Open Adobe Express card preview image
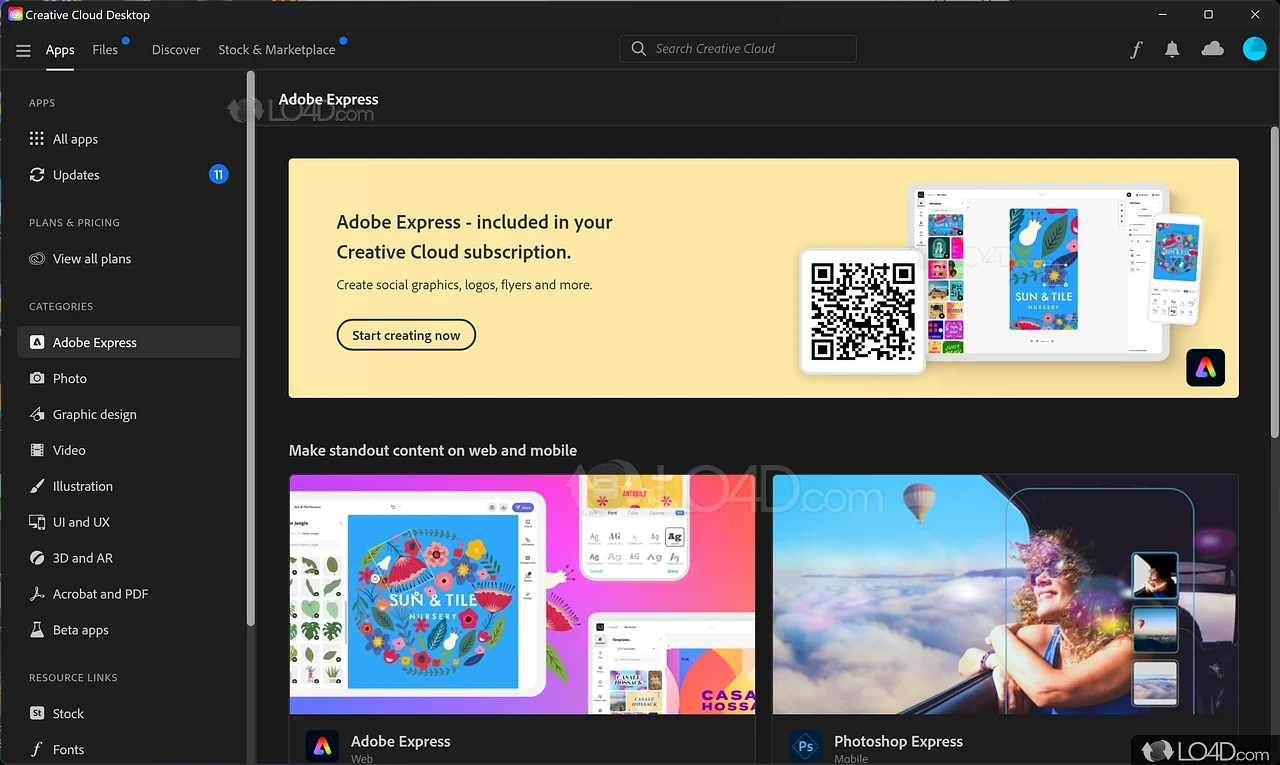Screen dimensions: 1280x765 point(522,594)
